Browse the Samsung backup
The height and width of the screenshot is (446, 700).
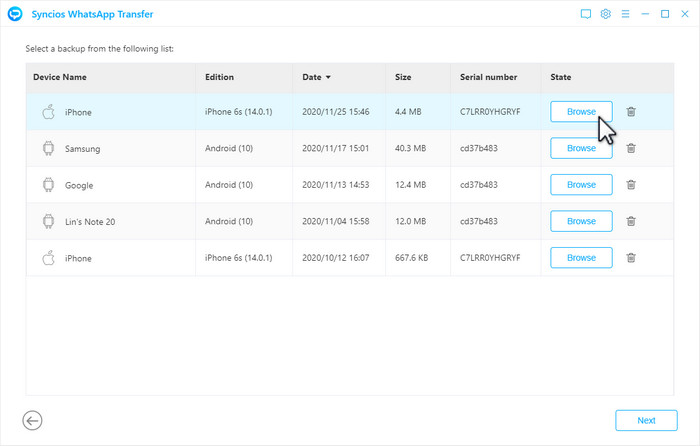[581, 148]
